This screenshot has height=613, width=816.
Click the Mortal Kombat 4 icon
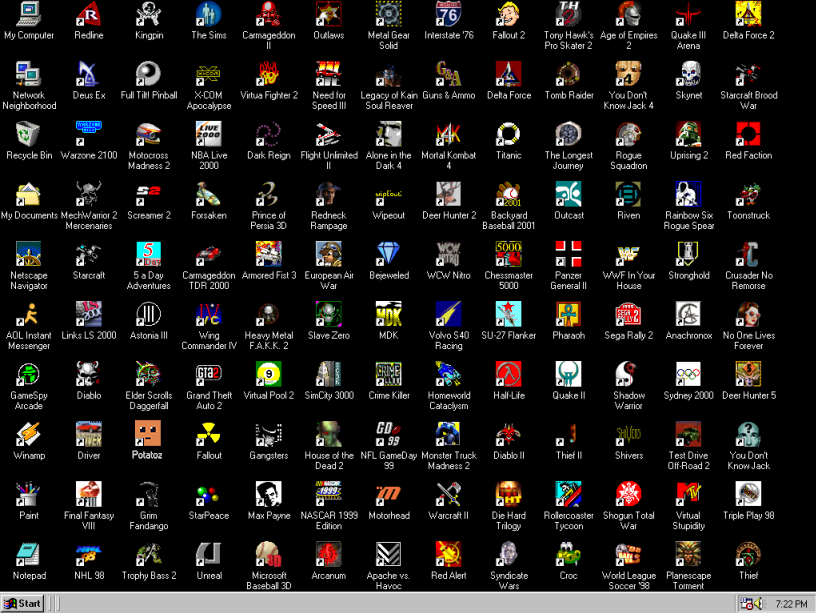[449, 134]
